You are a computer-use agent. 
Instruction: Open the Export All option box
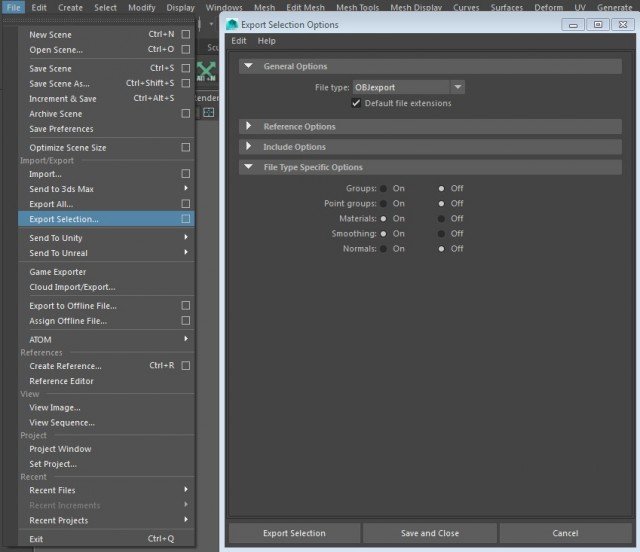click(185, 204)
